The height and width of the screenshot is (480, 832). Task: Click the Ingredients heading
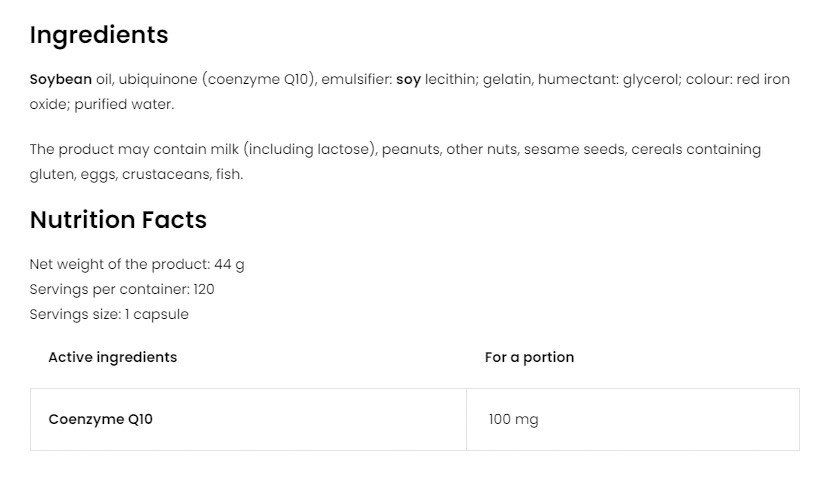click(99, 35)
